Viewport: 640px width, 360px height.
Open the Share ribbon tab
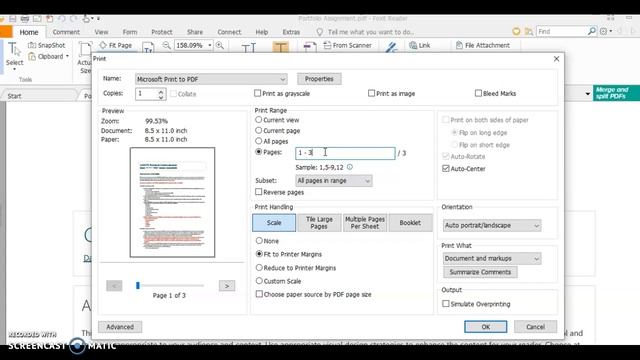[x=195, y=32]
